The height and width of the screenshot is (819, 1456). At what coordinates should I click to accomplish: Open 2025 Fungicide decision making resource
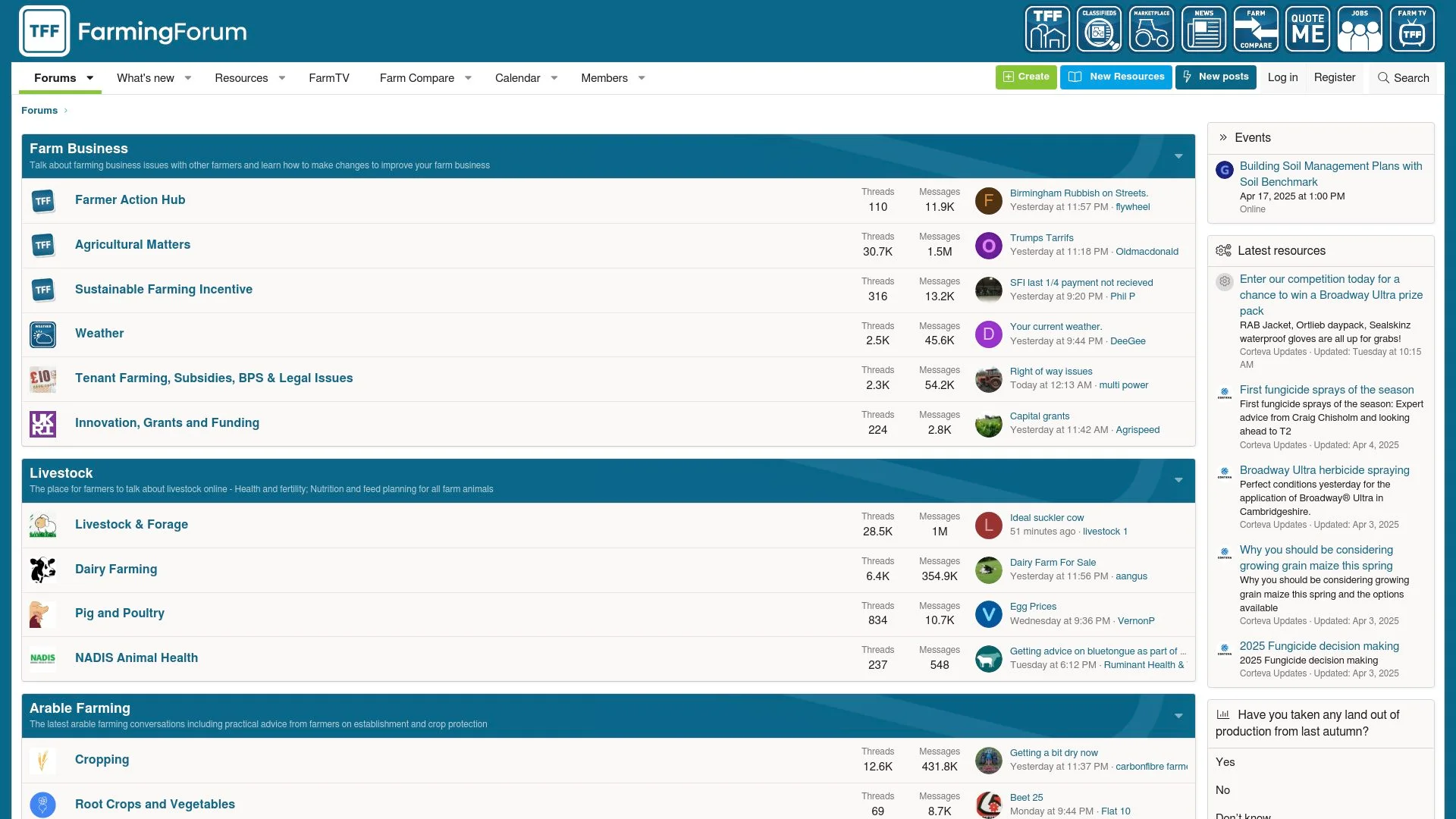pyautogui.click(x=1319, y=646)
